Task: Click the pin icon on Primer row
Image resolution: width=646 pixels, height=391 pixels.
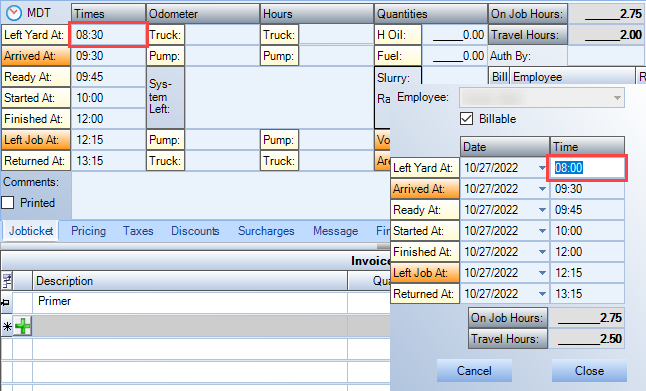Action: (x=6, y=303)
